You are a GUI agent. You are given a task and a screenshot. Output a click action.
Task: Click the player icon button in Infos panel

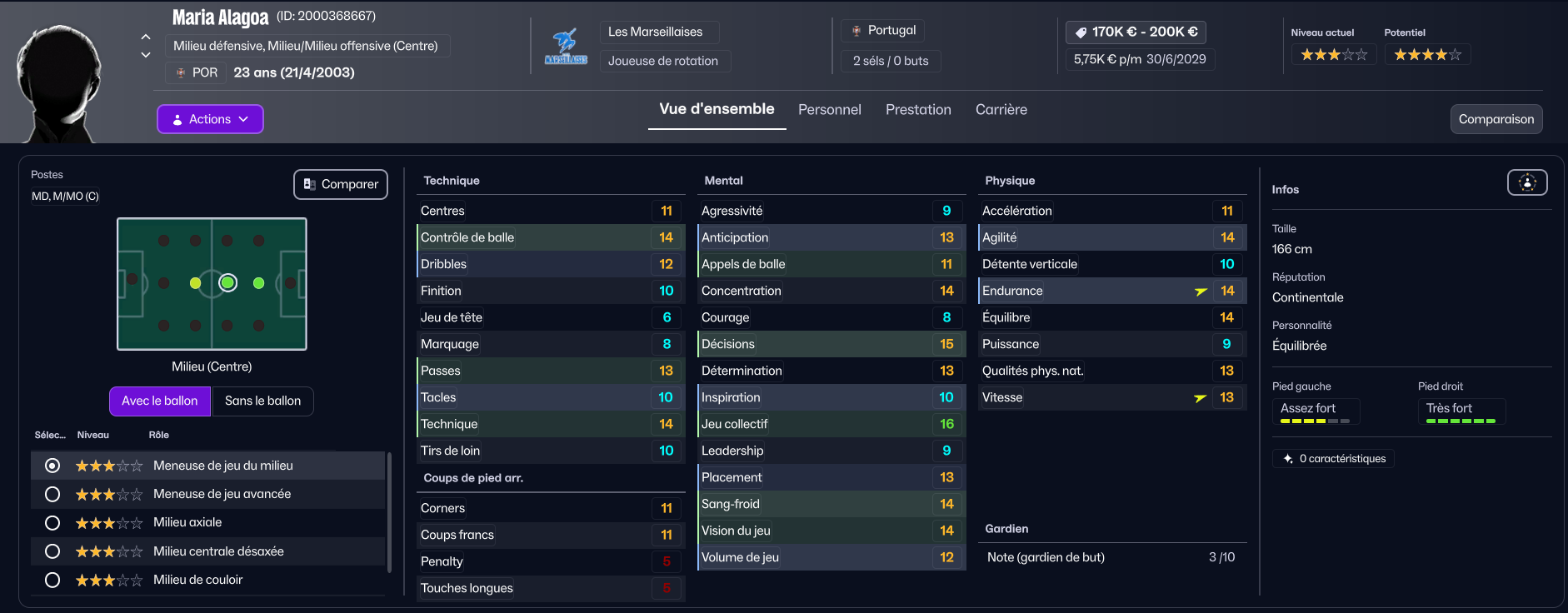pyautogui.click(x=1526, y=182)
